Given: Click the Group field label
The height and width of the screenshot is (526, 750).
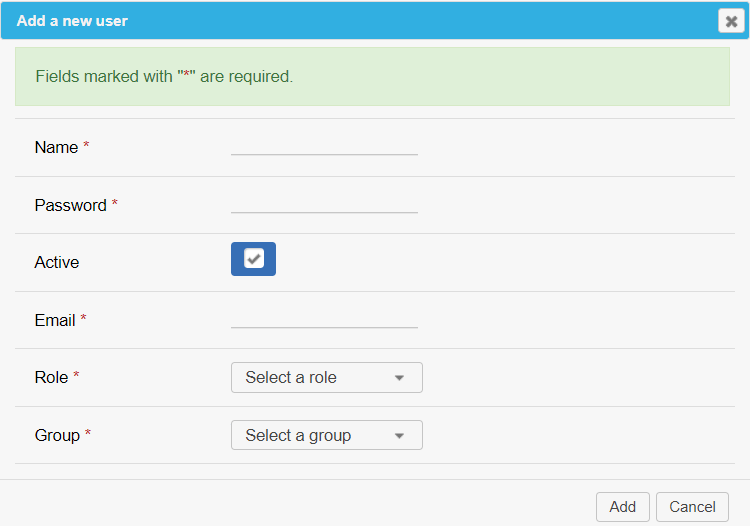Looking at the screenshot, I should tap(57, 435).
